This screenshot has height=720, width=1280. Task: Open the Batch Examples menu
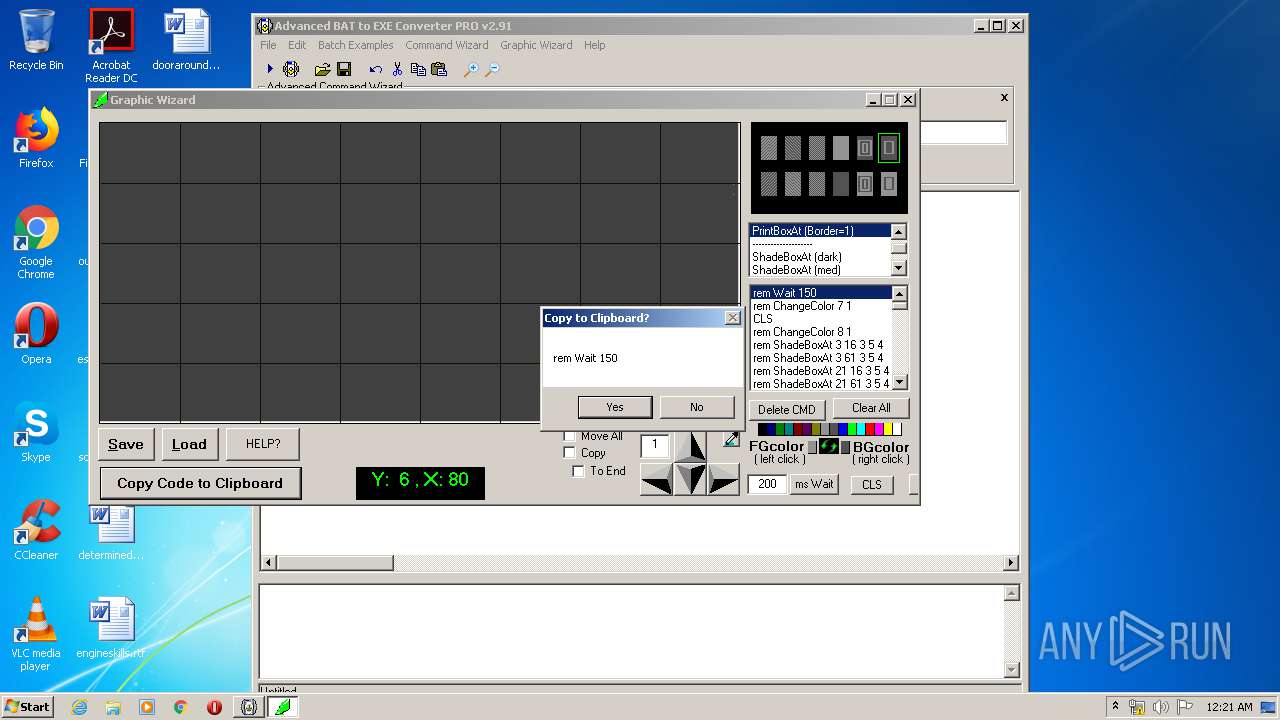pos(356,45)
